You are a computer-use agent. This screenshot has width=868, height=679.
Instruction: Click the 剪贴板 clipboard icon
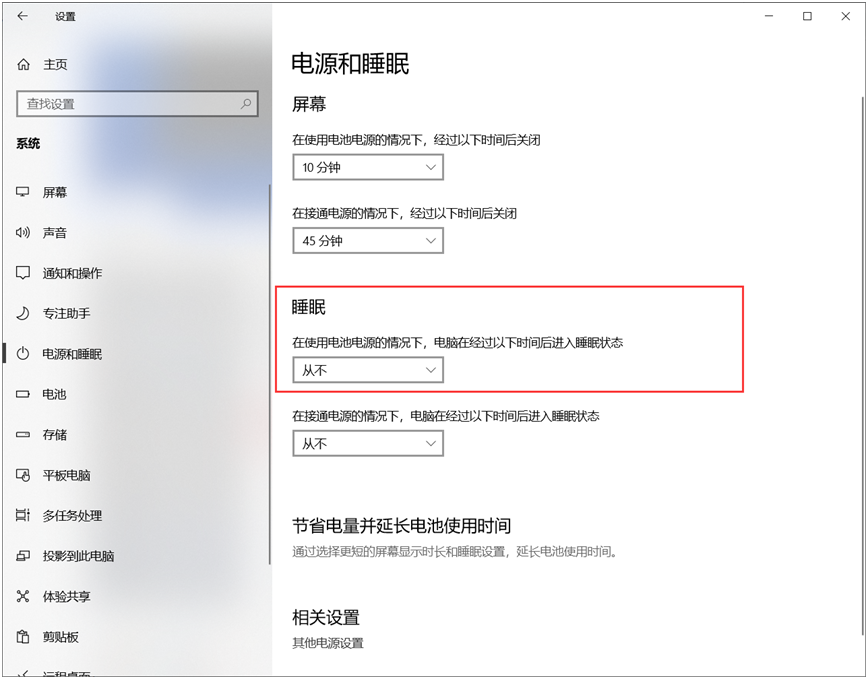point(23,636)
